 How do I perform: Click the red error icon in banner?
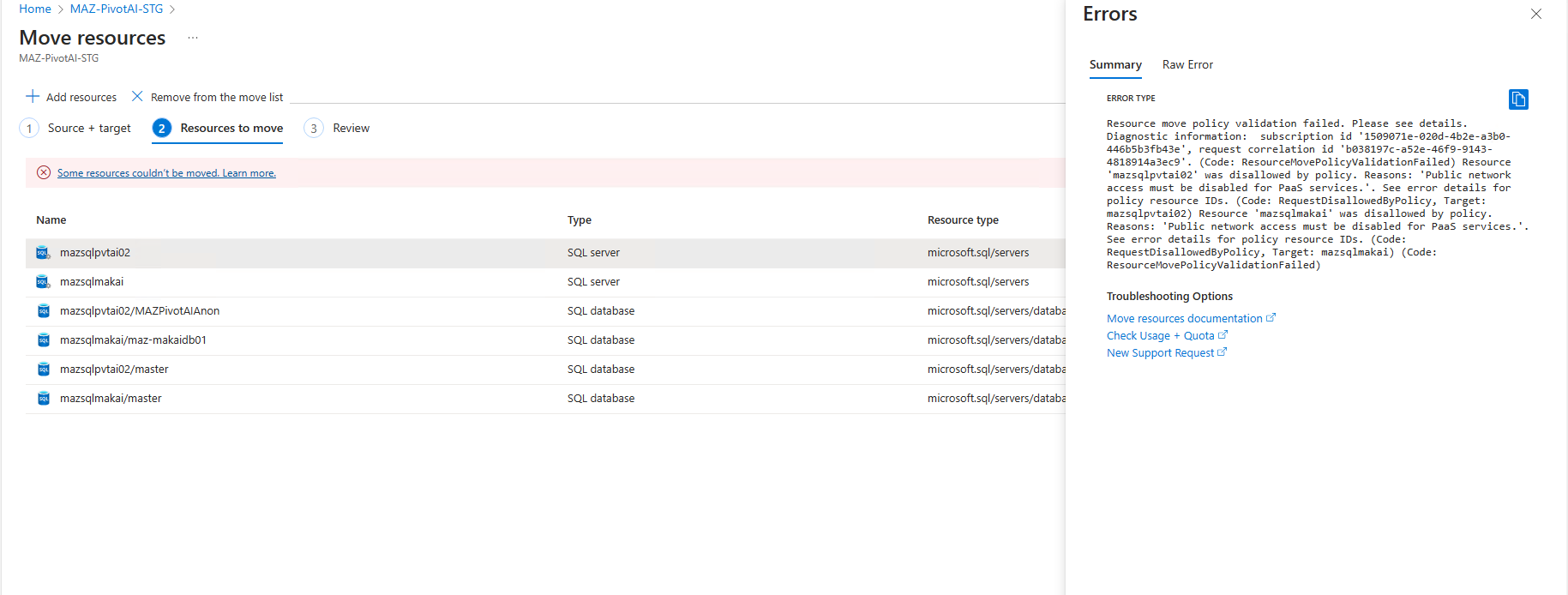point(44,172)
